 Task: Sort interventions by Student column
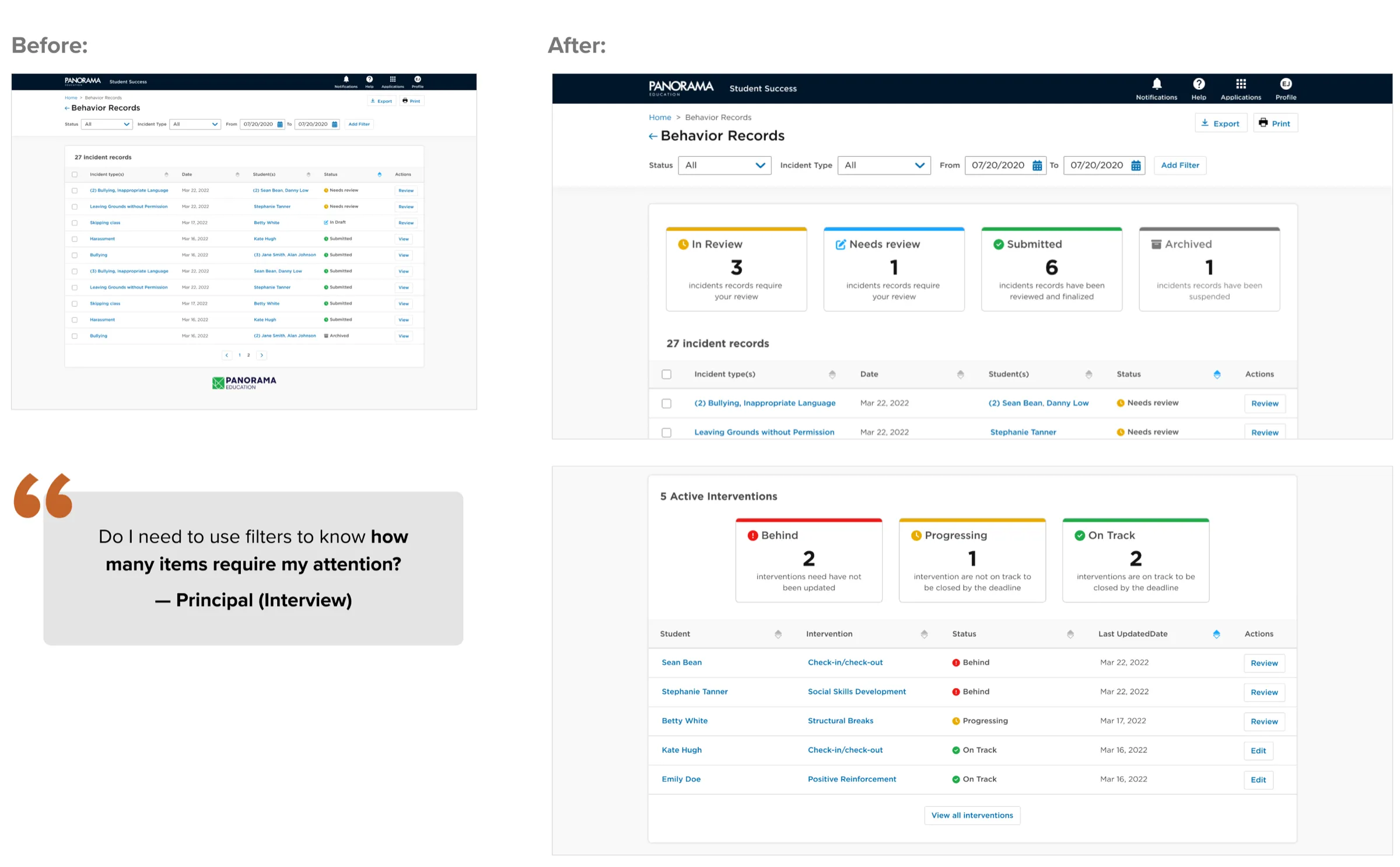click(x=778, y=634)
